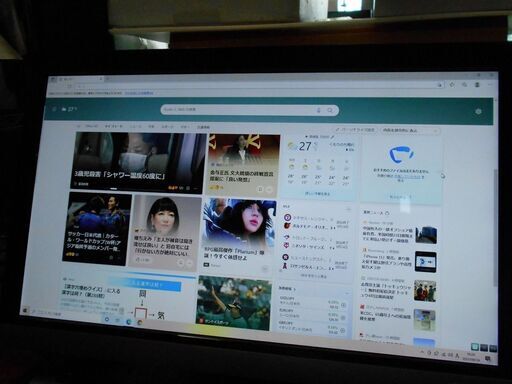Open Google Chrome from the taskbar
Image resolution: width=512 pixels, height=384 pixels.
(140, 323)
